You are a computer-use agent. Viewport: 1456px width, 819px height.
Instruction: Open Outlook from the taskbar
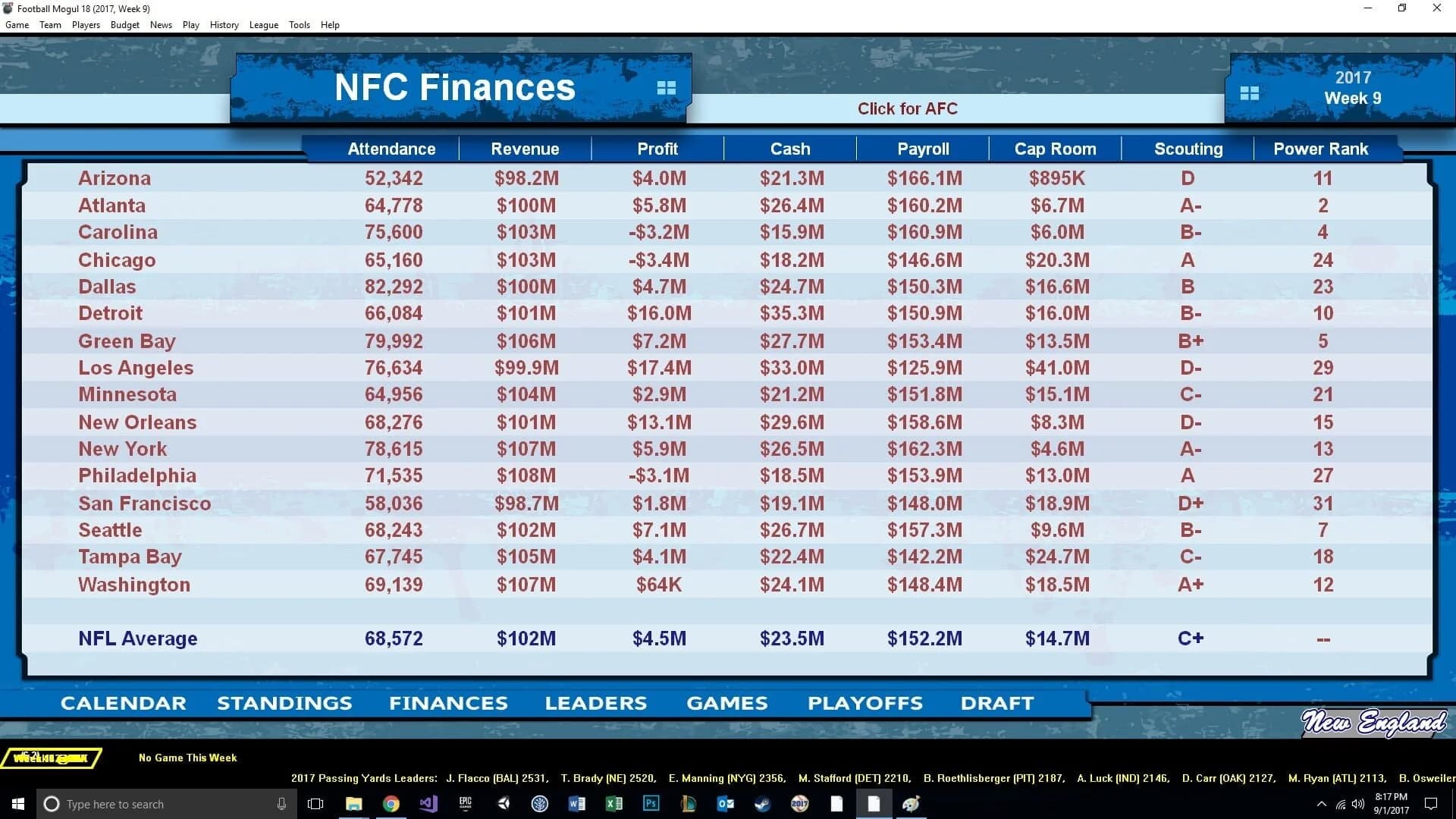(725, 804)
